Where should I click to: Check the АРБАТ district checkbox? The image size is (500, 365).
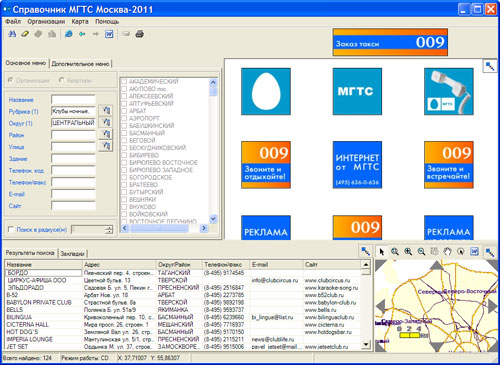click(x=124, y=111)
